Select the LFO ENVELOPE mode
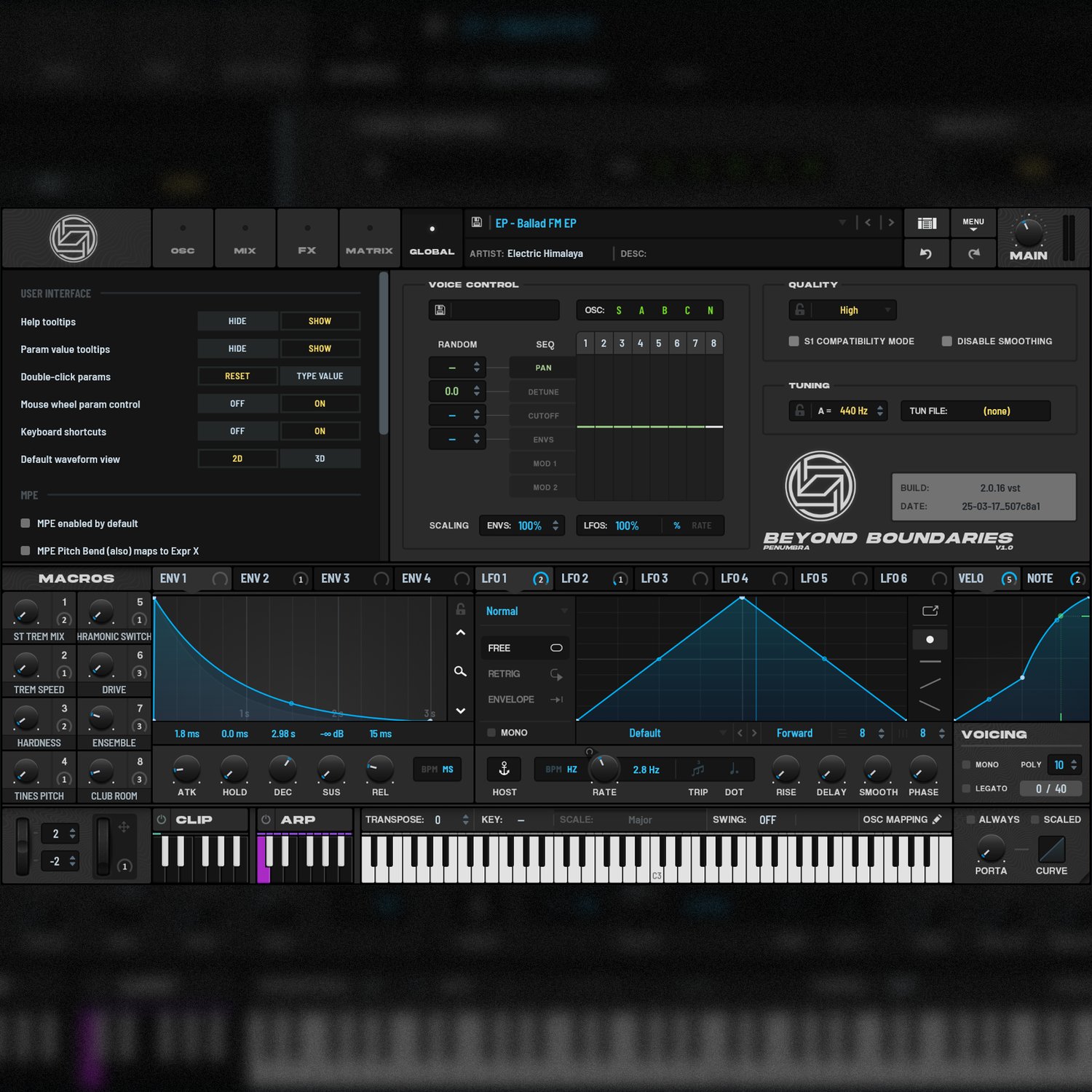 [525, 700]
